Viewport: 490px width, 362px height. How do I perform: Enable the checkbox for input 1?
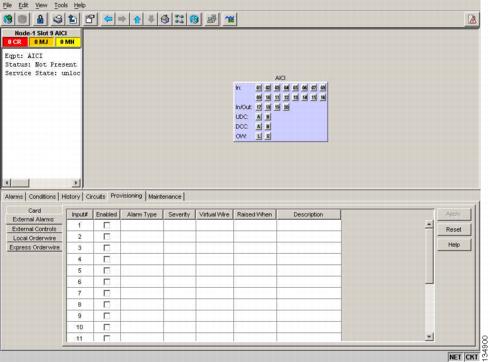[x=107, y=225]
